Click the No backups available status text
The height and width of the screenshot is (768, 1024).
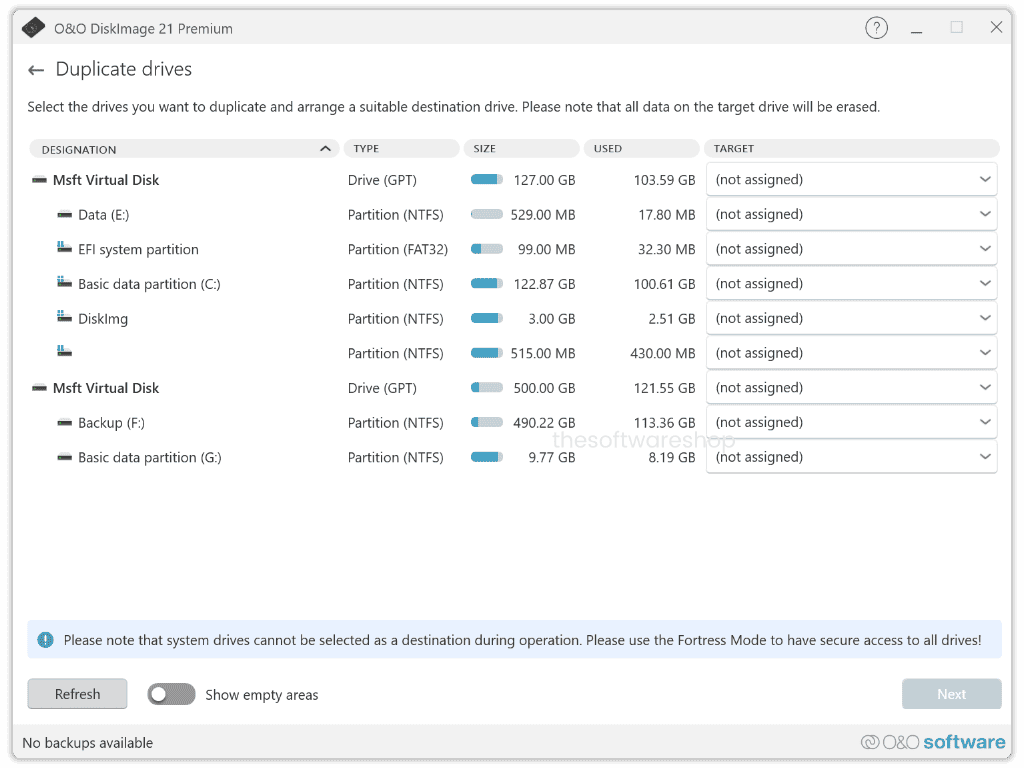[88, 743]
